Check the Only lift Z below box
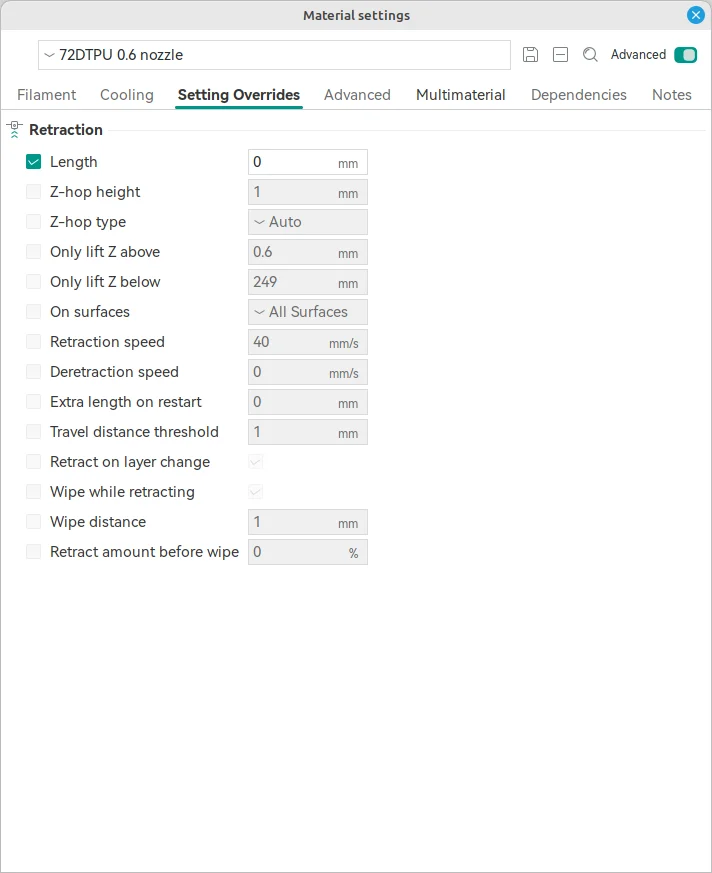The image size is (712, 873). click(x=33, y=282)
